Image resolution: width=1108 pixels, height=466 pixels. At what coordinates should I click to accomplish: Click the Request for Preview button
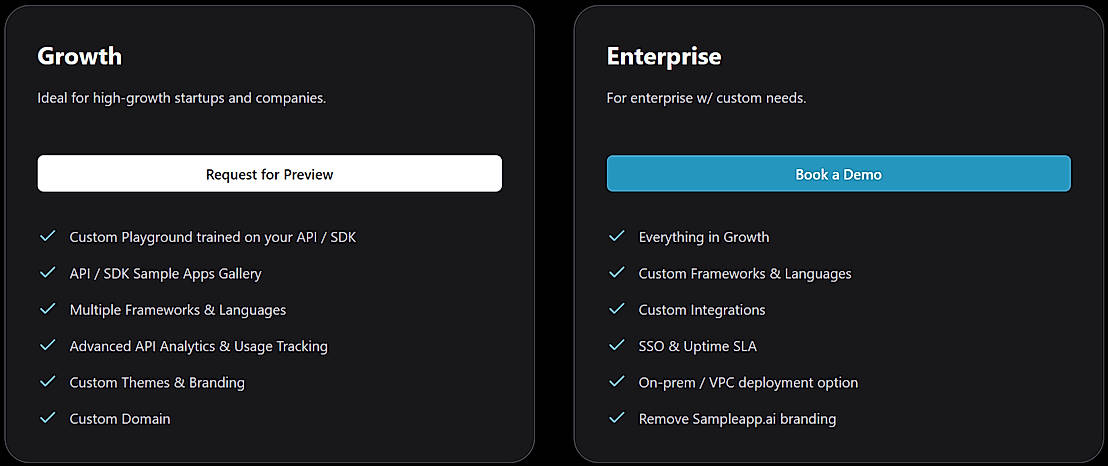pos(269,173)
